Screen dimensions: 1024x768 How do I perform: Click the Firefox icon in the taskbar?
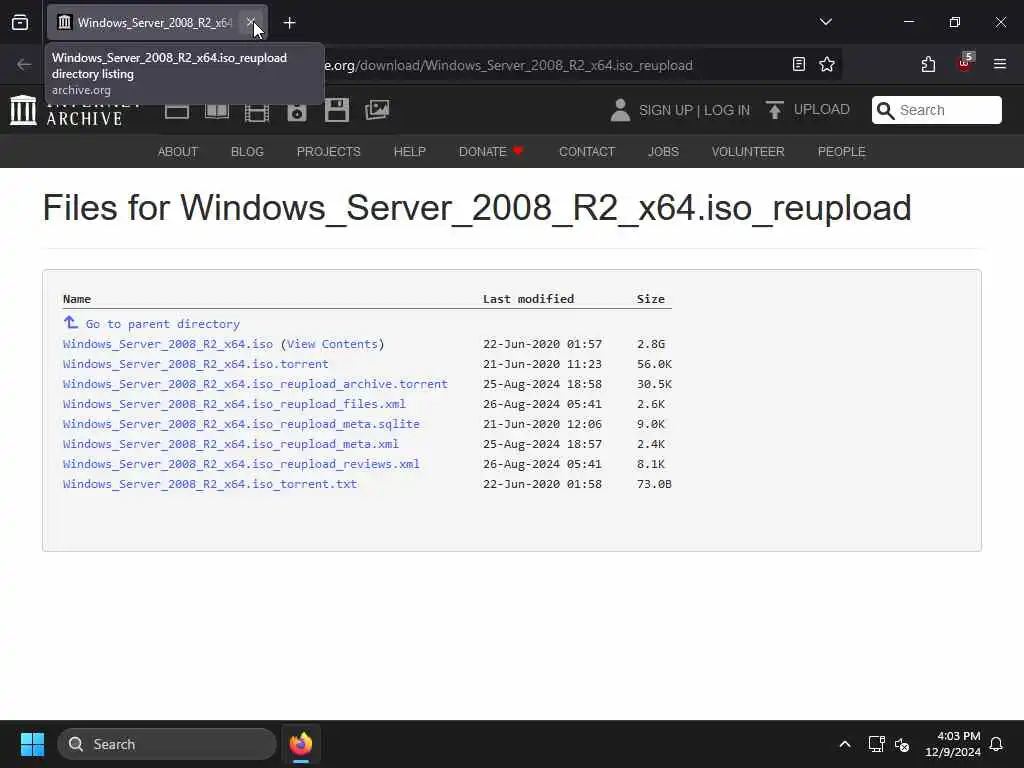tap(300, 744)
